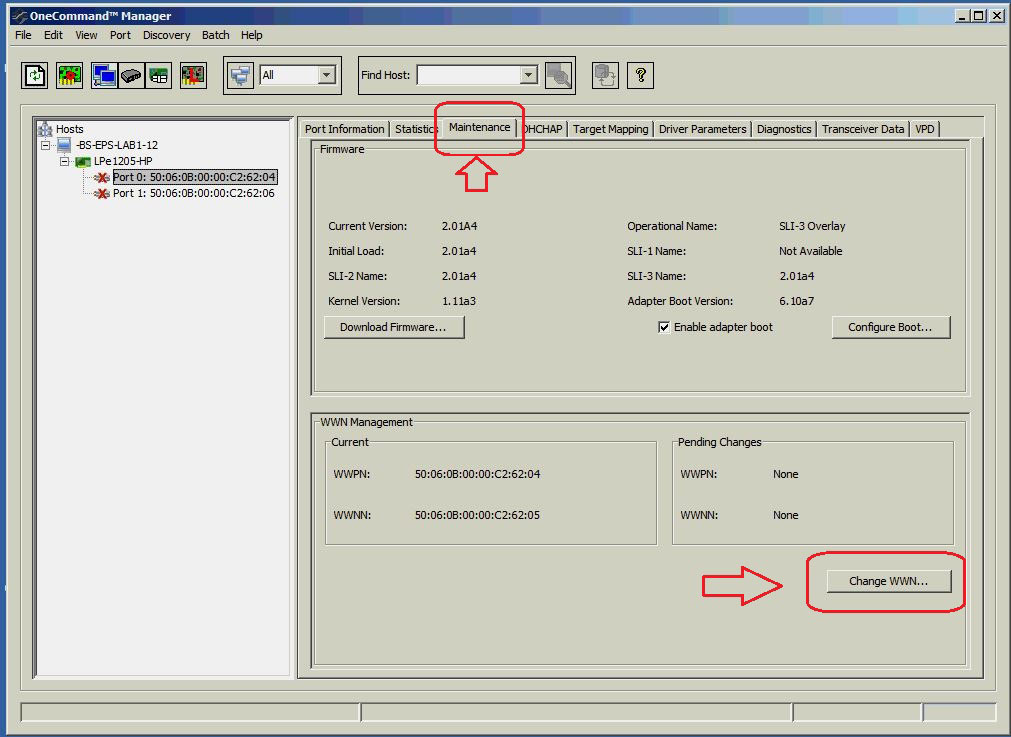Open the Help menu

coord(251,35)
